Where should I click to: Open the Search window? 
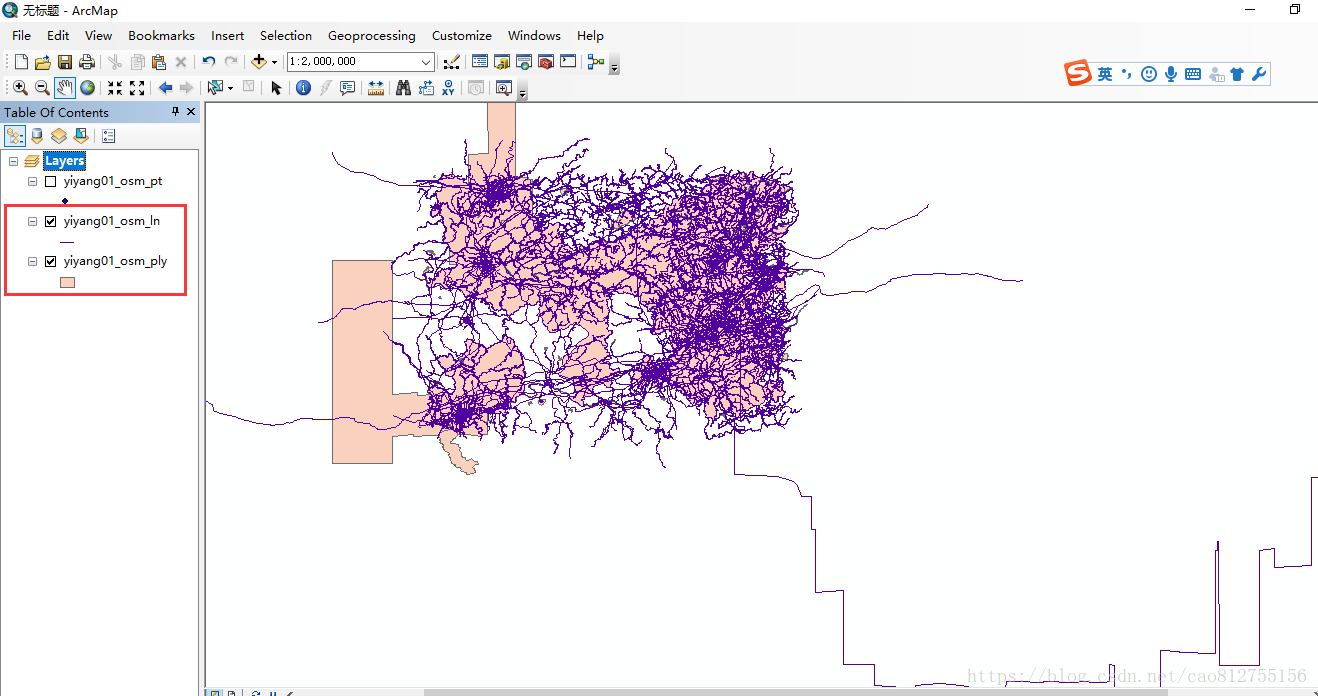pyautogui.click(x=523, y=62)
